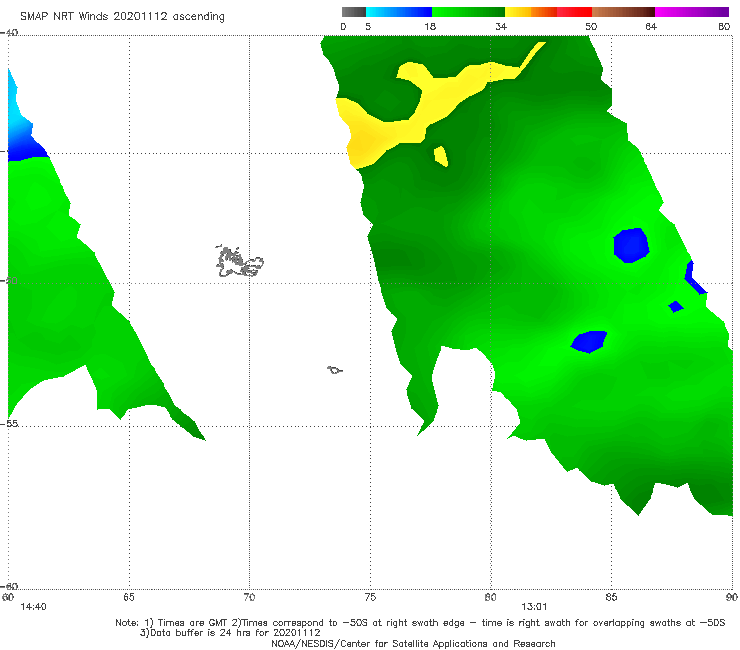Click the magenta-purple segment of the color bar
Viewport: 740px width, 650px height.
[x=692, y=12]
